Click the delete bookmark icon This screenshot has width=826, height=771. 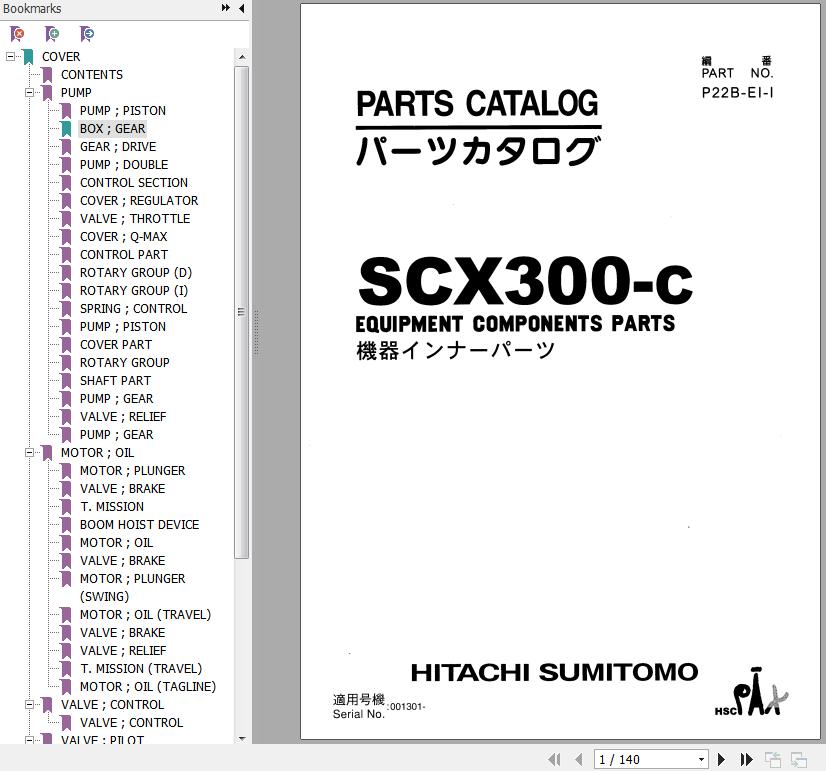(x=17, y=34)
